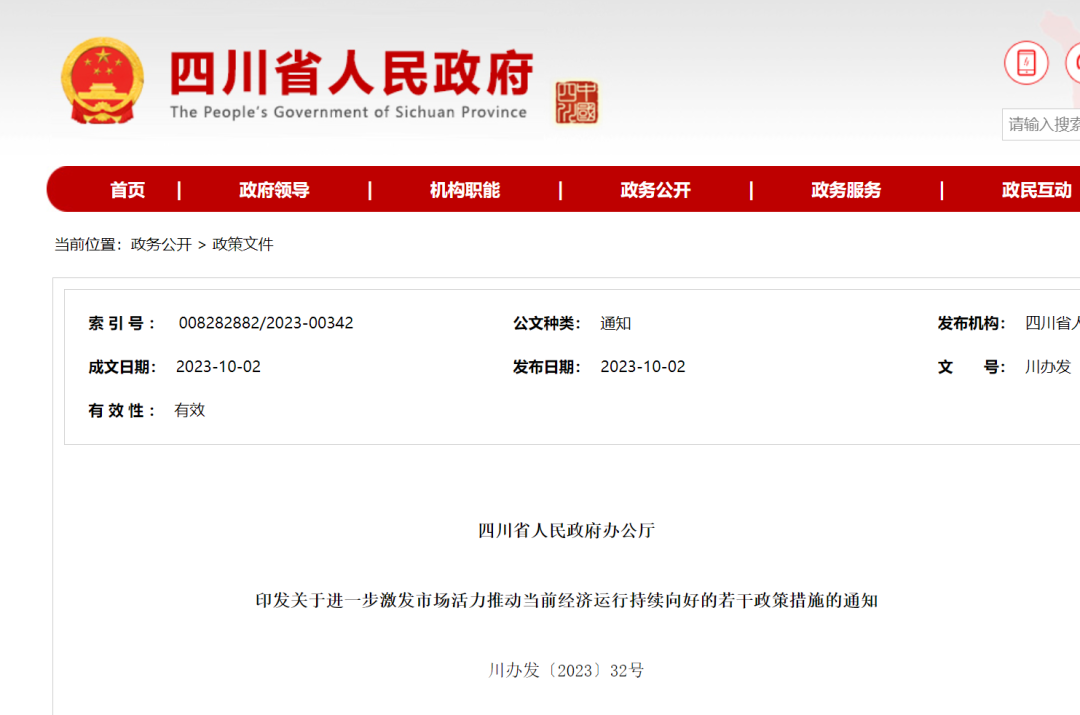Click the notice title starting with 印发关于进一步激发市场活力
Screen dimensions: 1080x715
[566, 601]
